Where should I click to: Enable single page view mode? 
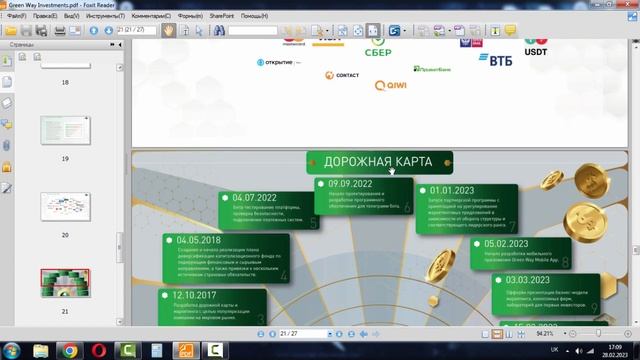(x=485, y=334)
